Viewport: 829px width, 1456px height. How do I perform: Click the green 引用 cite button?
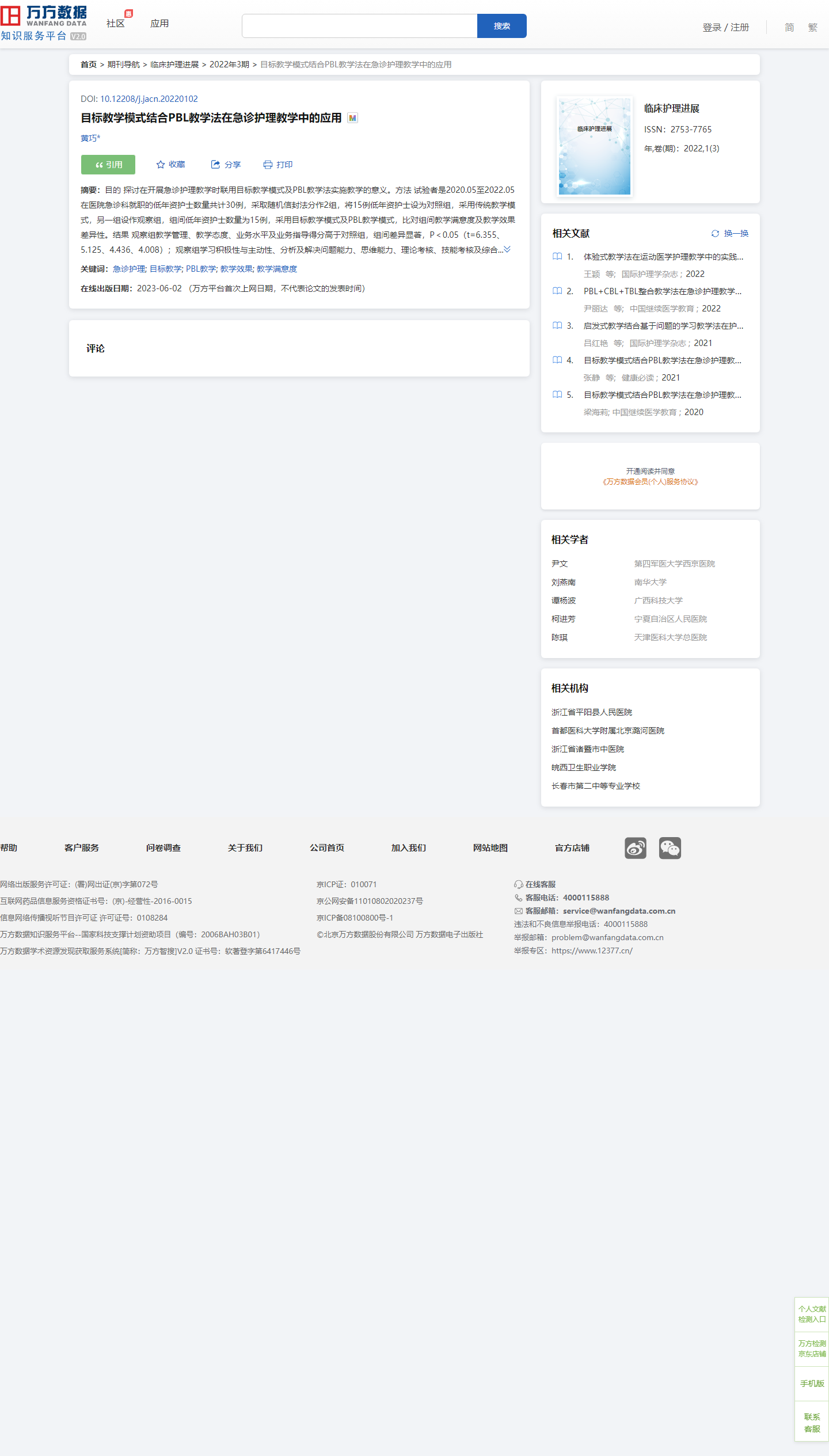click(108, 165)
